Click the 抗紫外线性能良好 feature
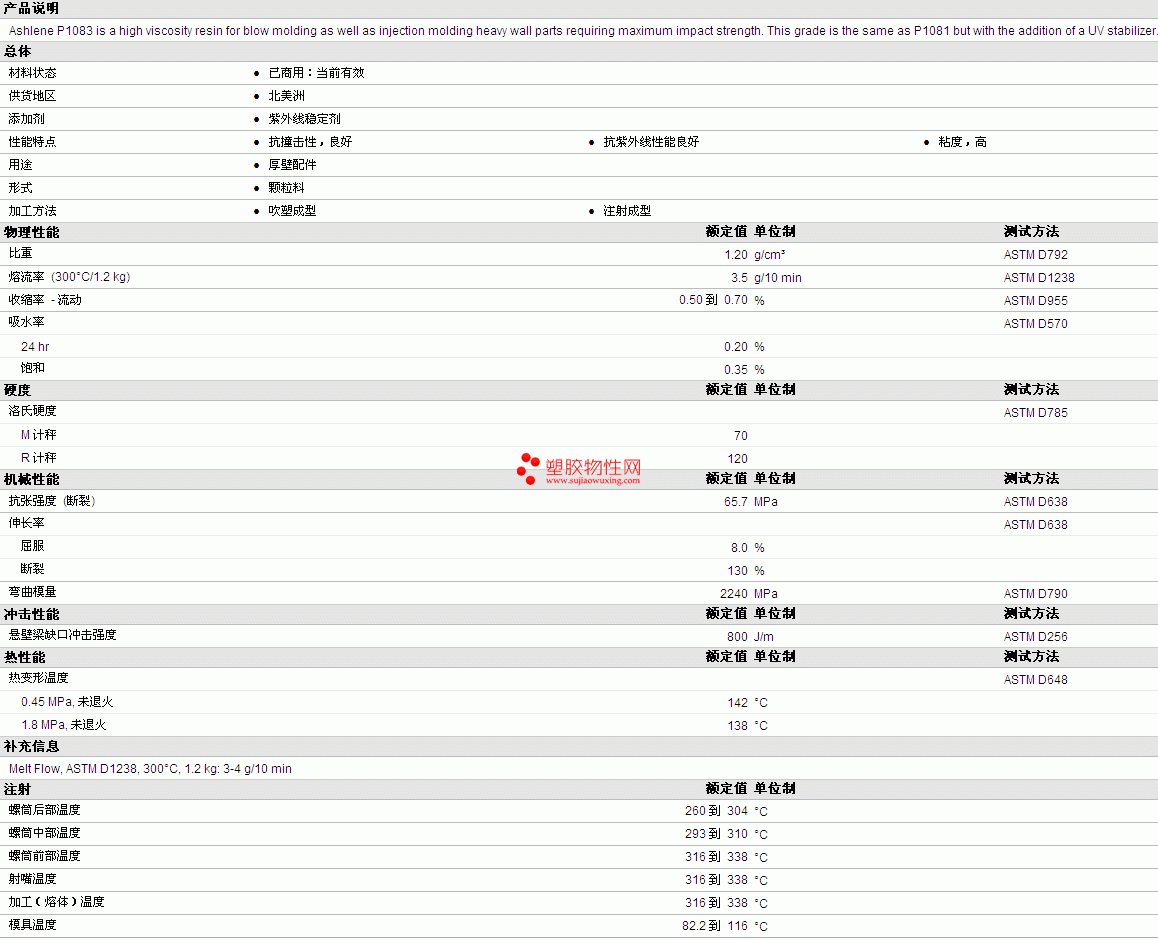Screen dimensions: 1158x940 651,142
